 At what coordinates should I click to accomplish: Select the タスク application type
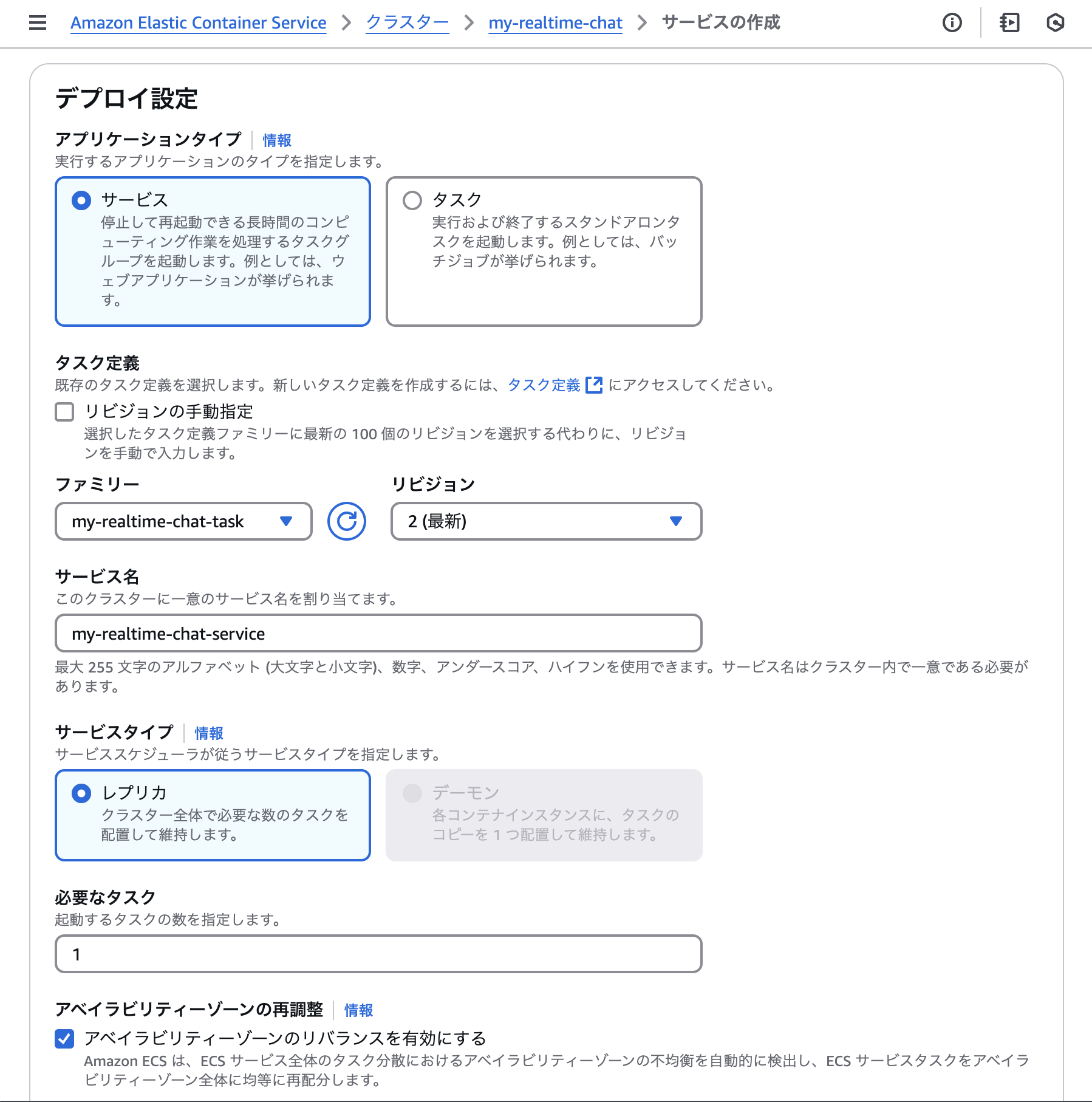tap(544, 252)
